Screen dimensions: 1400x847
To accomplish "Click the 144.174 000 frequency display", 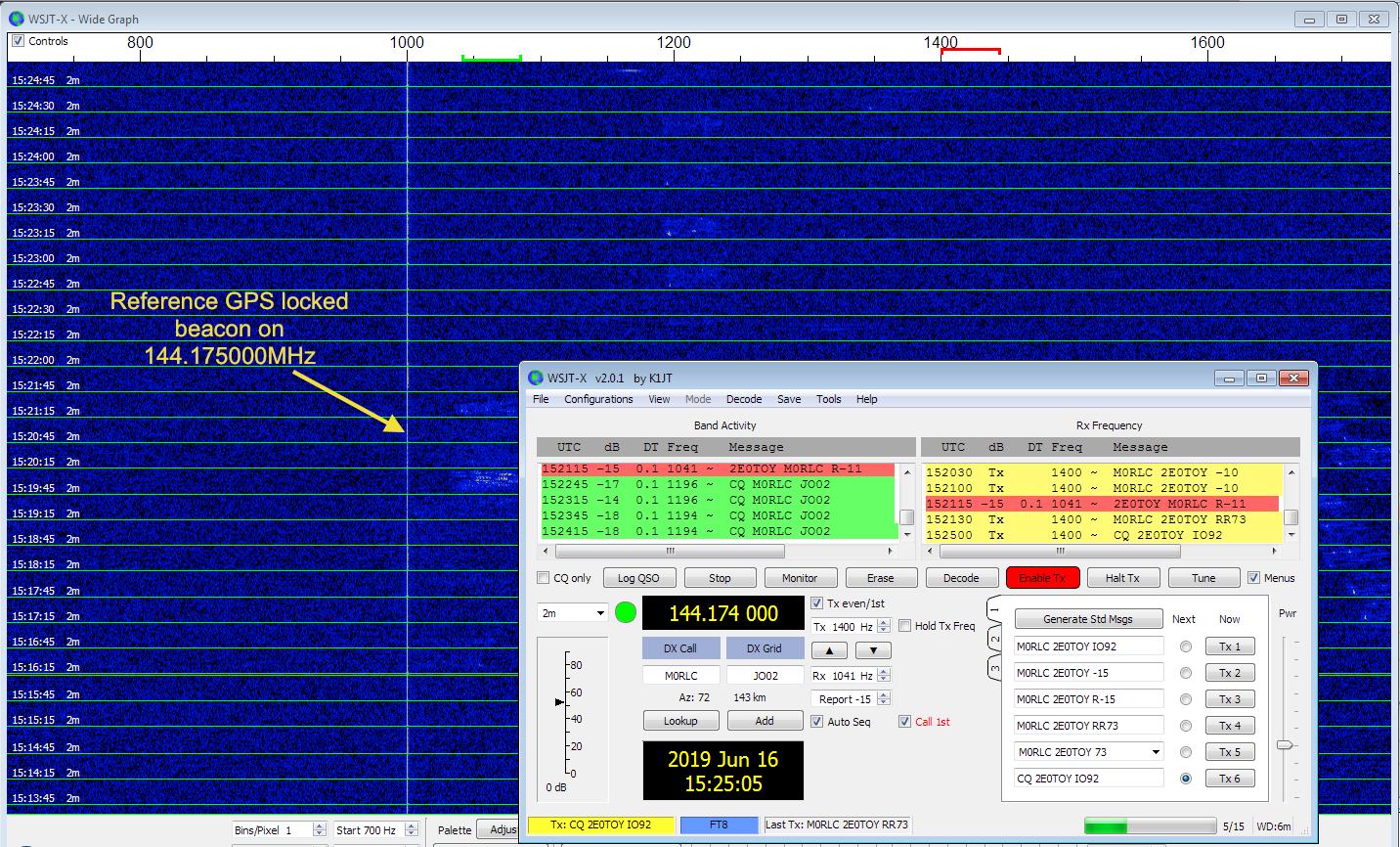I will [x=723, y=613].
